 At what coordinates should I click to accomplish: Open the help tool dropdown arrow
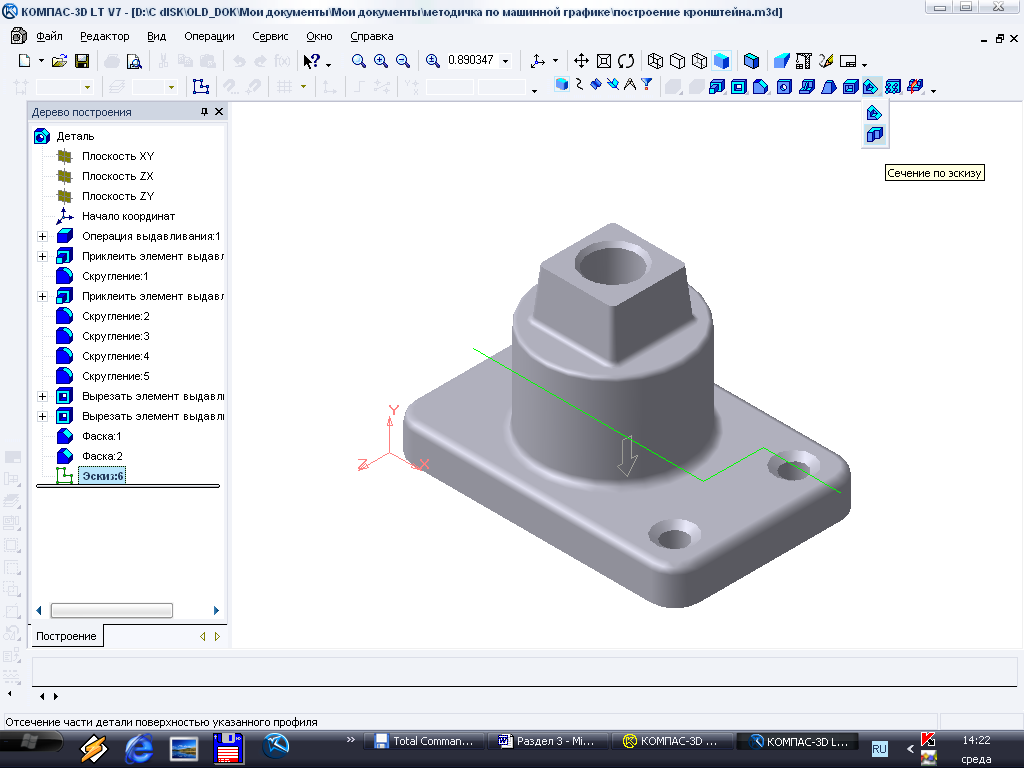click(x=328, y=63)
